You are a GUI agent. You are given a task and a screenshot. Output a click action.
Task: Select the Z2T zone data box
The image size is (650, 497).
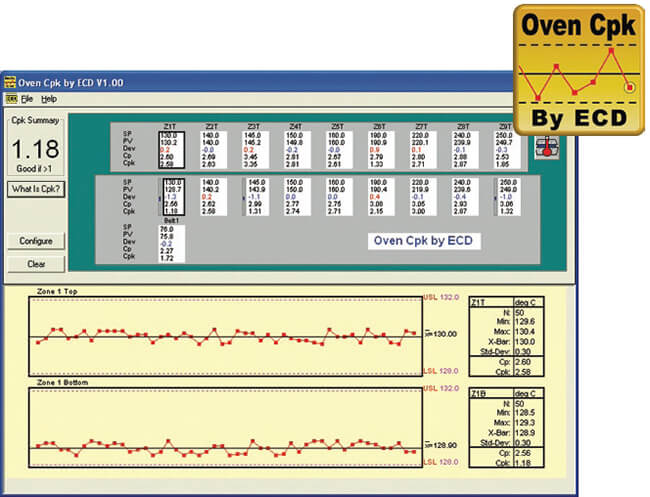tap(213, 150)
